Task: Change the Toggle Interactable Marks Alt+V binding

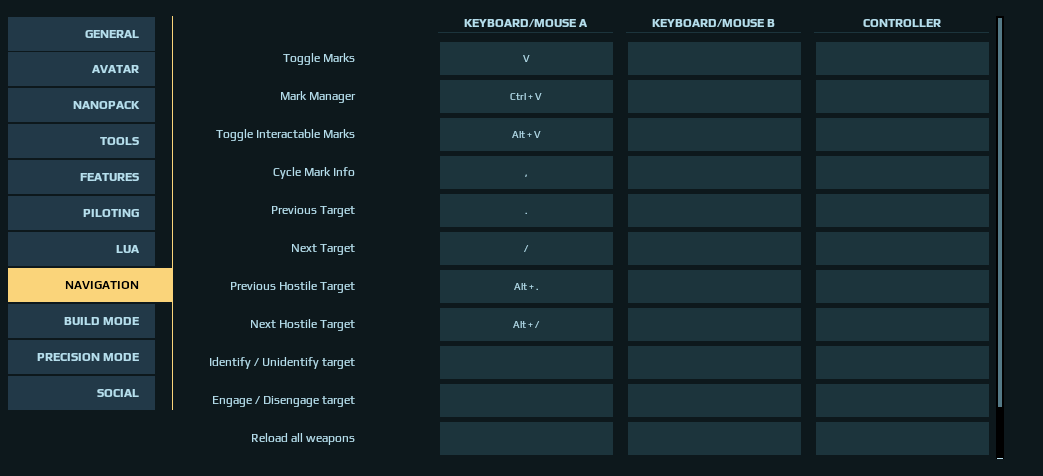Action: [x=526, y=134]
